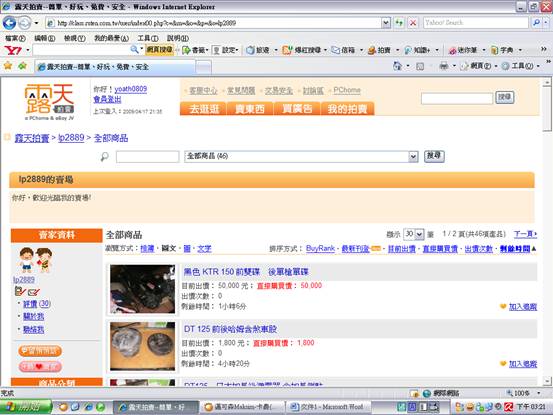Screen dimensions: 553x415
Task: Click the 會員登出 logout link
Action: (107, 99)
